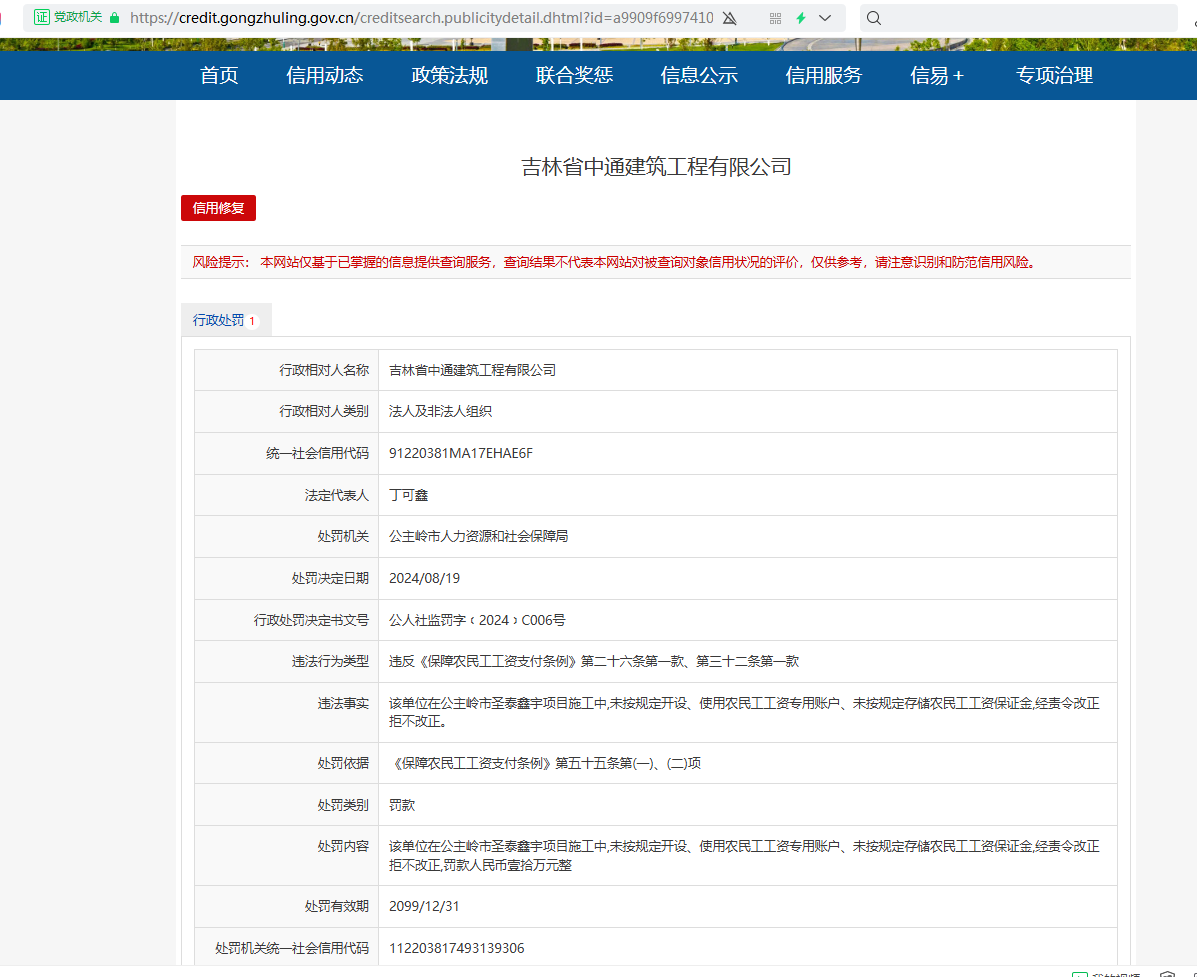Switch to the 行政处罚 tab
Image resolution: width=1197 pixels, height=977 pixels.
coord(219,320)
